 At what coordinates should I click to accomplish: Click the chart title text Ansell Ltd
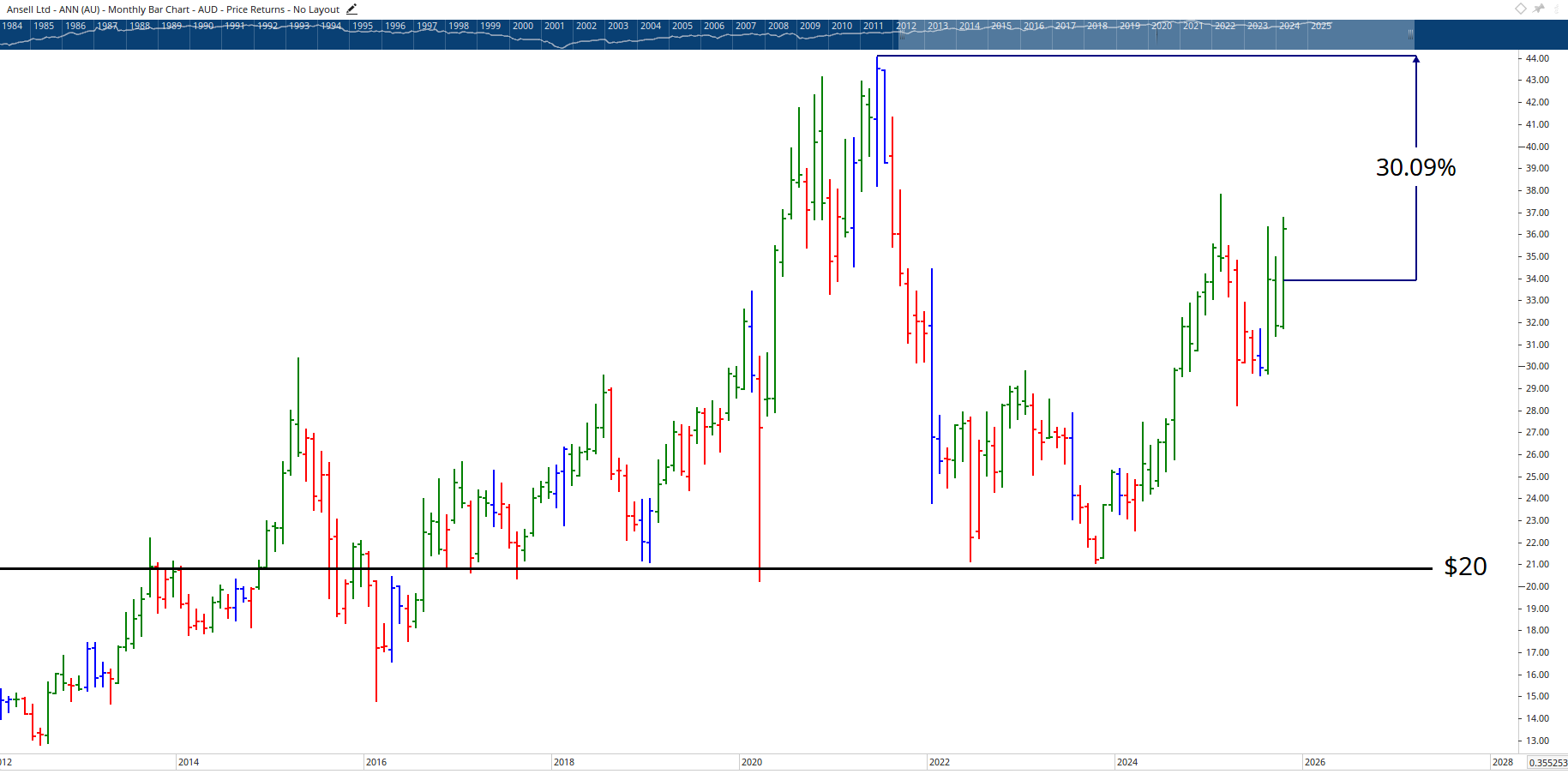(28, 9)
